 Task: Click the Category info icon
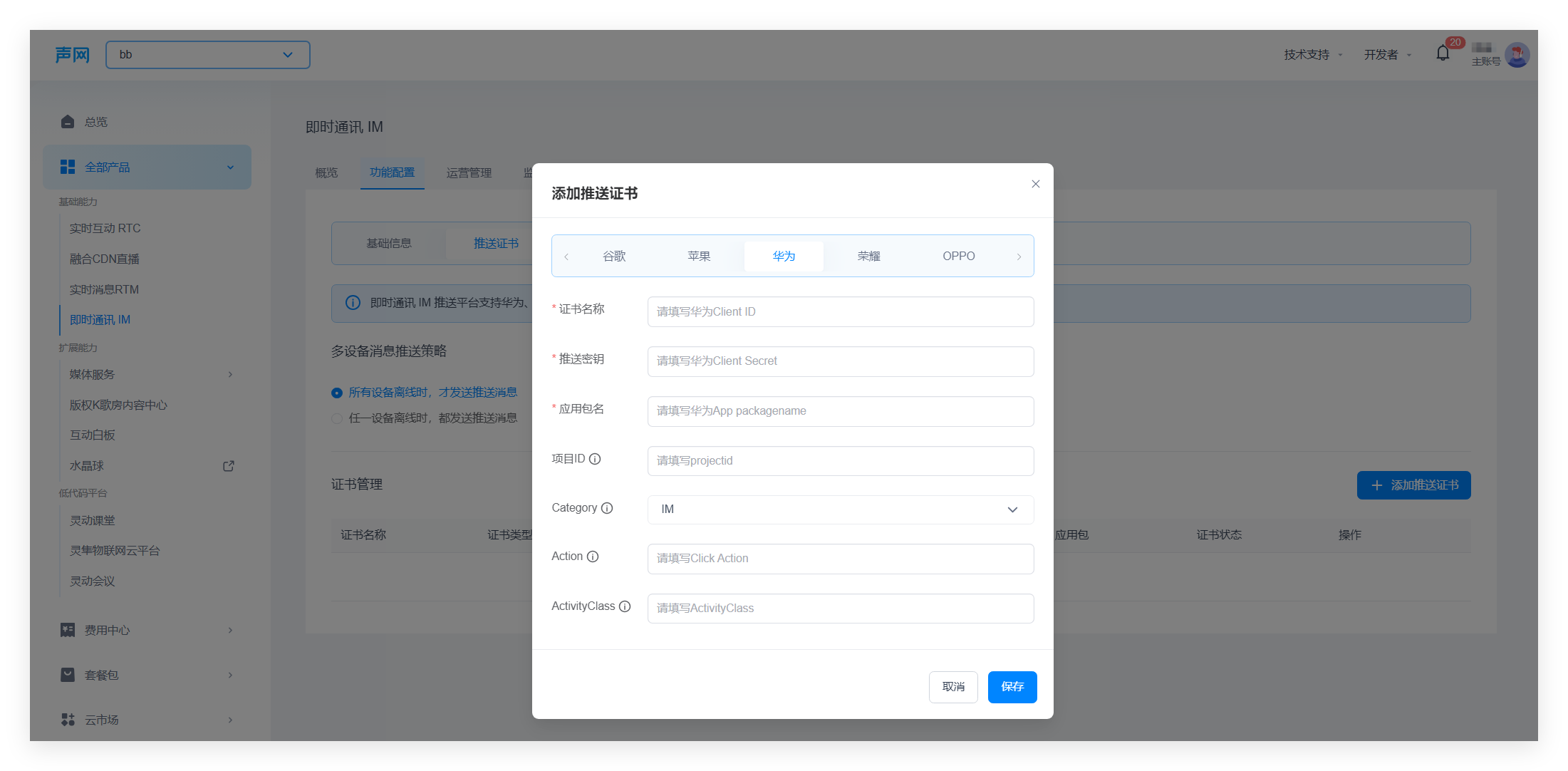click(607, 508)
